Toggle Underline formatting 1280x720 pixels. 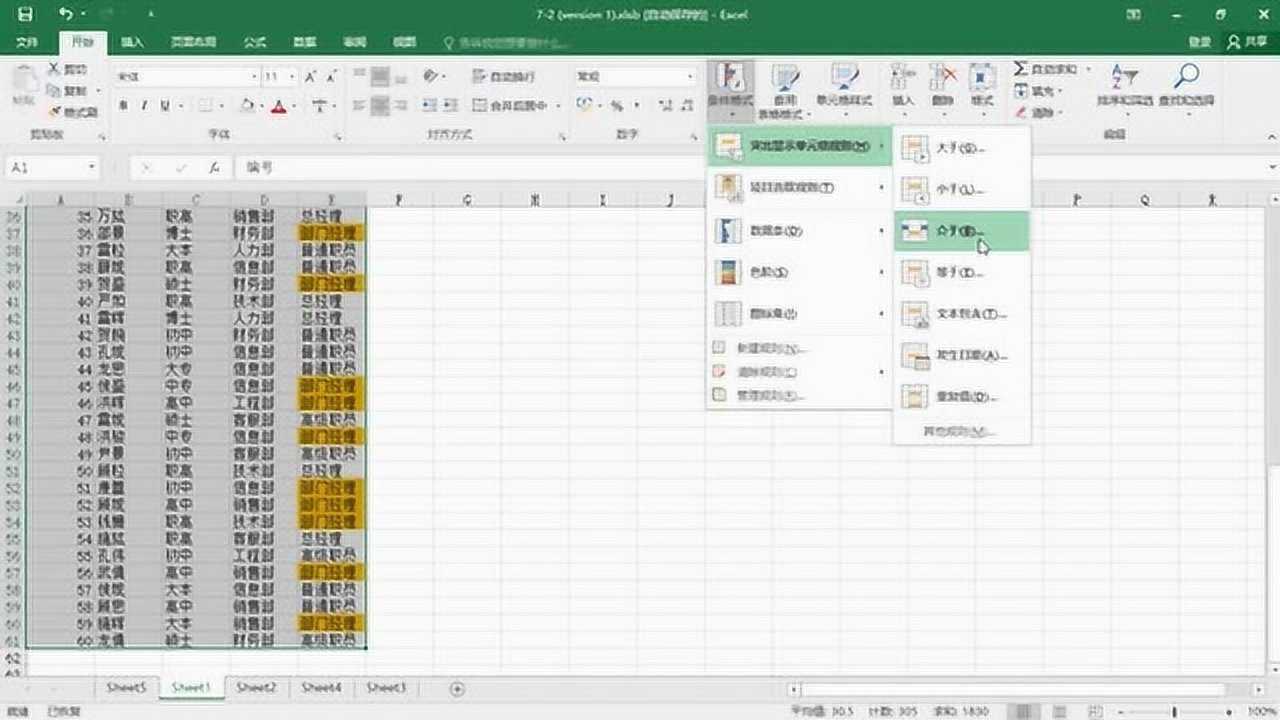pos(165,105)
